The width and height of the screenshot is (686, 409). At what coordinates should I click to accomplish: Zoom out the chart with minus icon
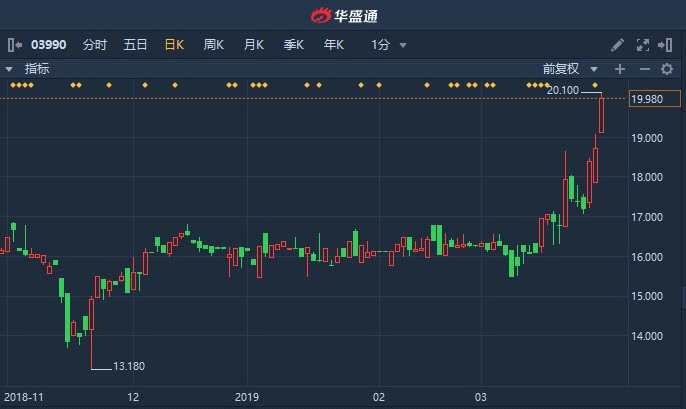click(644, 69)
